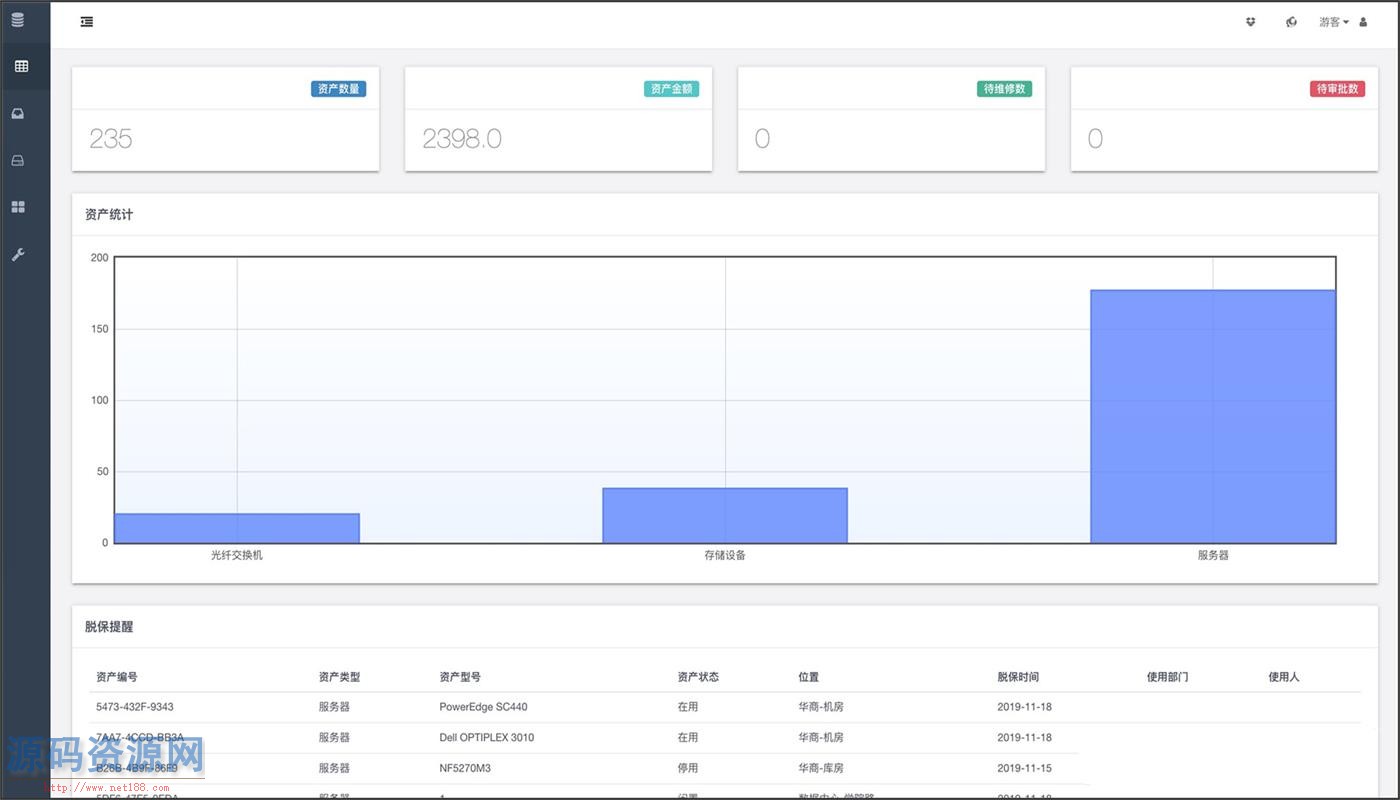Click the 位置 column header
The height and width of the screenshot is (800, 1400).
pos(808,677)
